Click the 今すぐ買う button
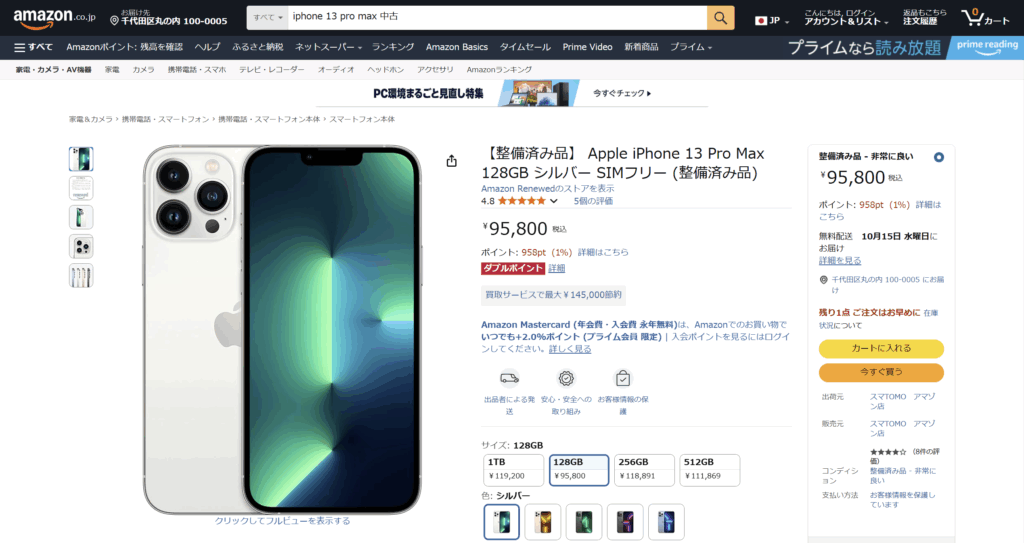 [881, 372]
